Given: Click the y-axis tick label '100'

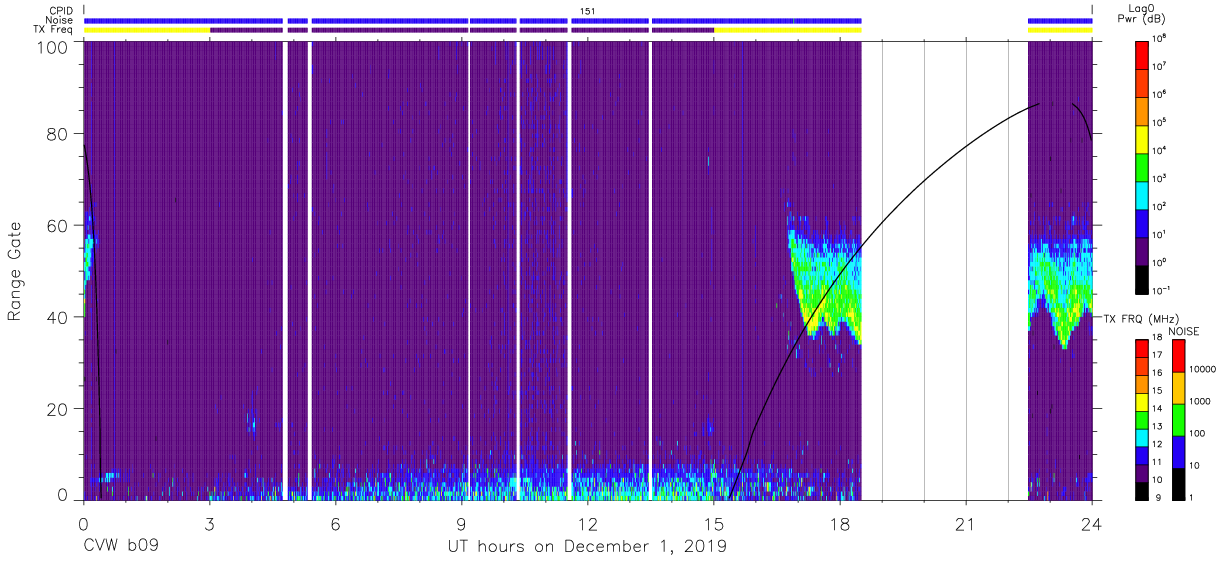Looking at the screenshot, I should pos(54,47).
